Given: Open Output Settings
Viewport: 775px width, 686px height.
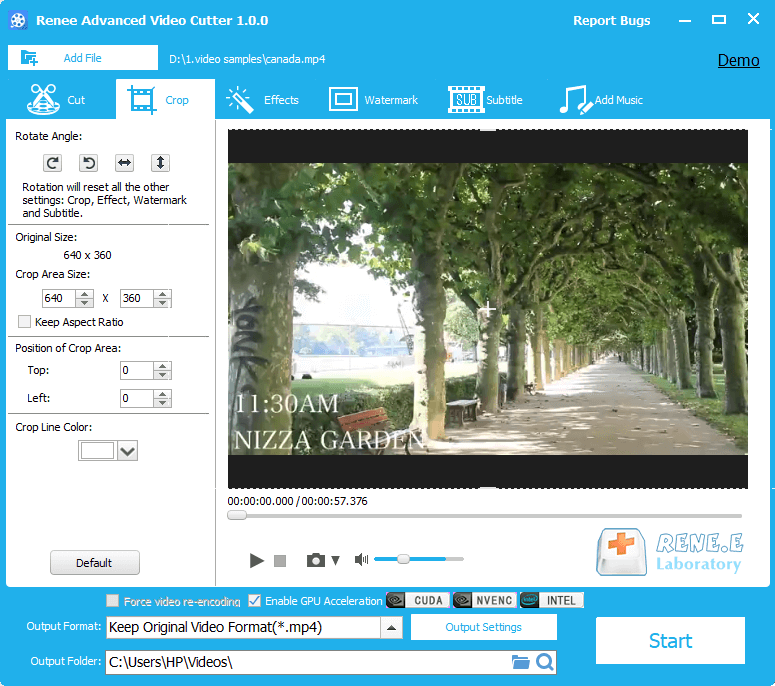Looking at the screenshot, I should tap(483, 627).
